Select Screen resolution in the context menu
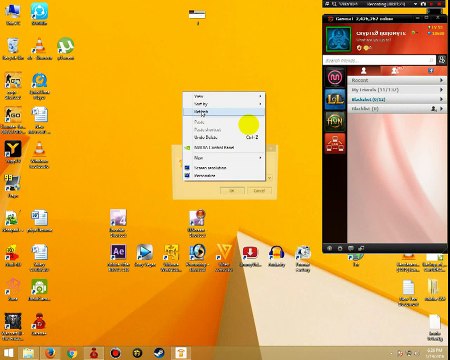 click(224, 168)
